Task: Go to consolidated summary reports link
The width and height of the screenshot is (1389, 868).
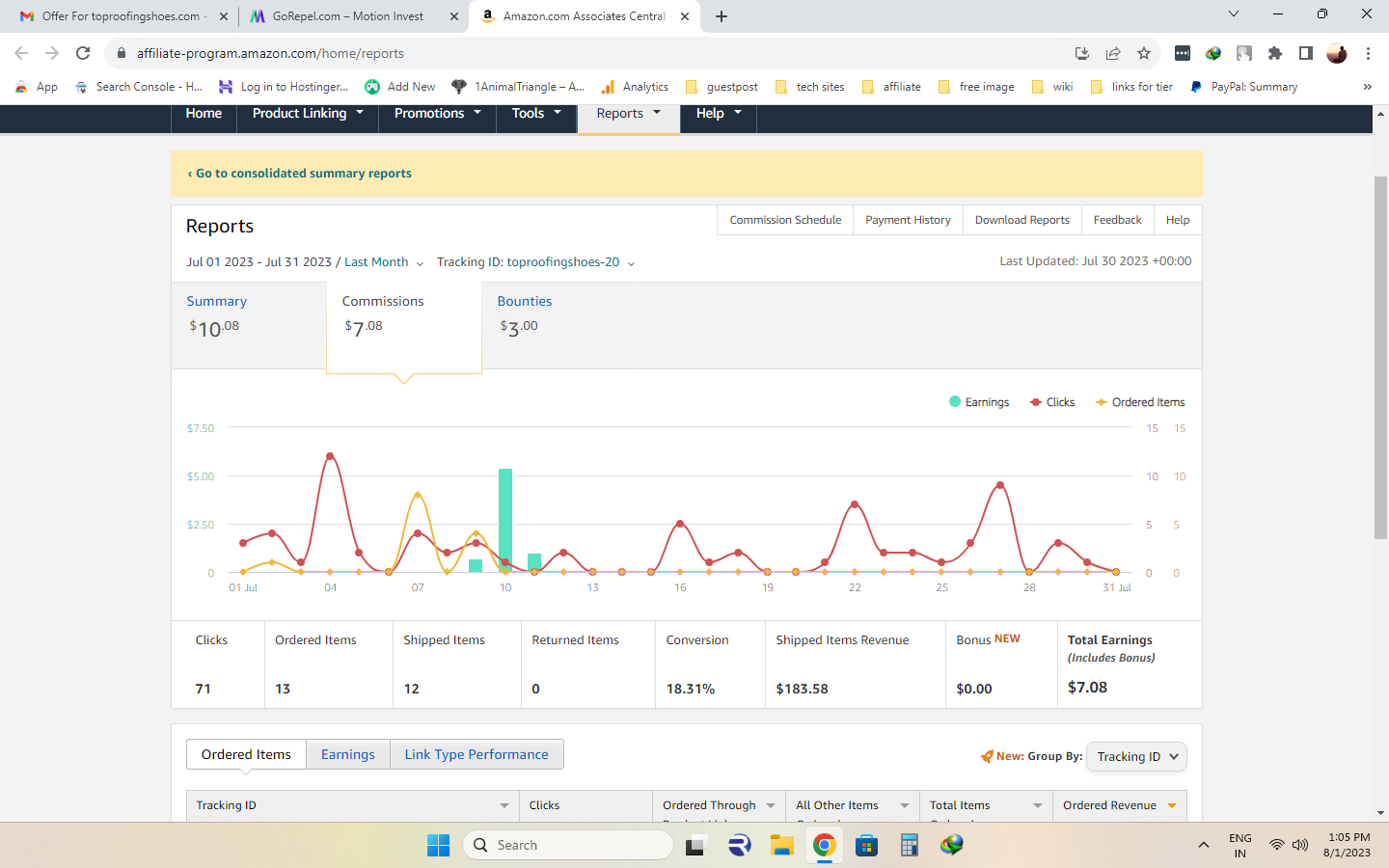Action: coord(299,174)
